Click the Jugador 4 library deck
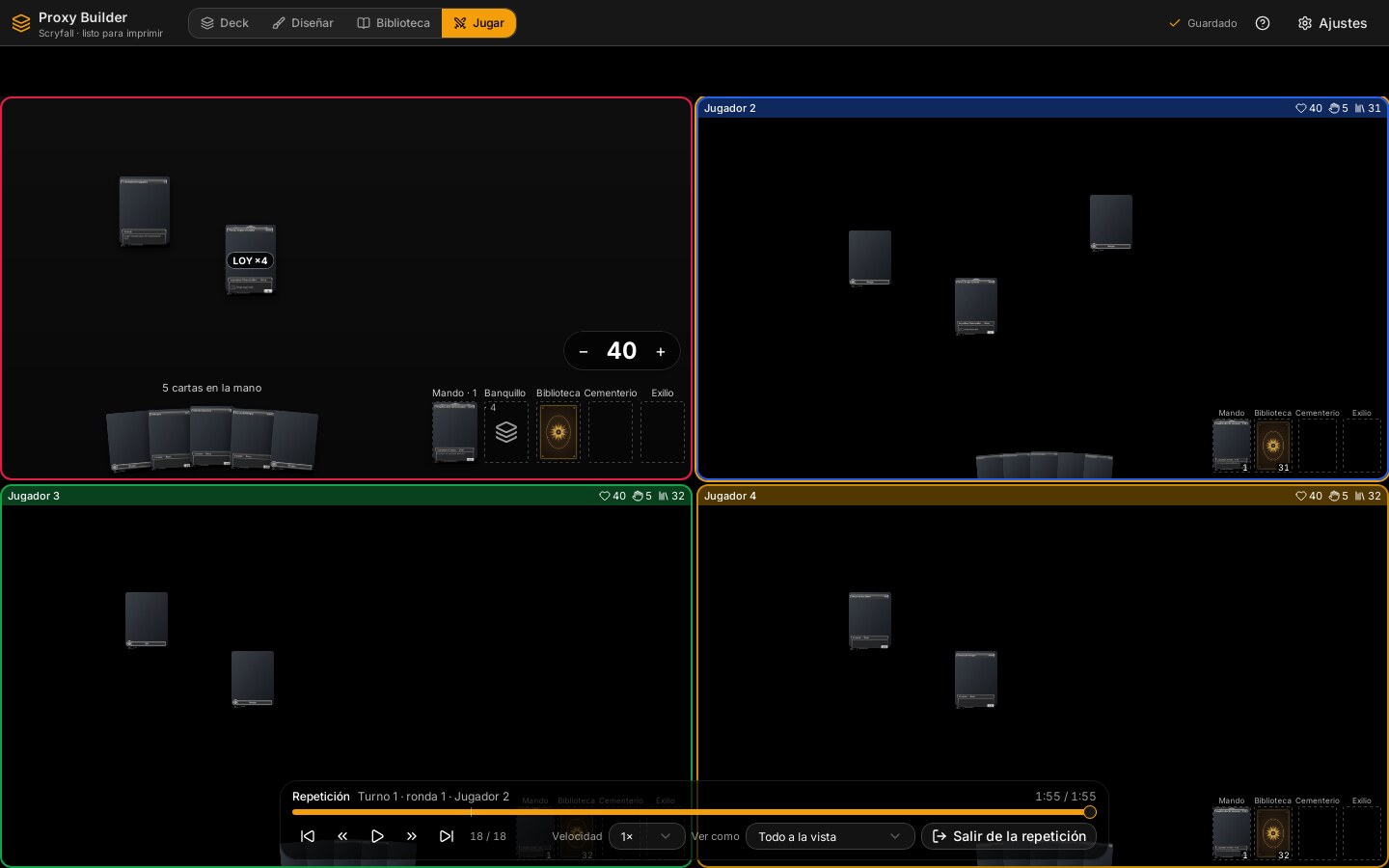 tap(1273, 832)
